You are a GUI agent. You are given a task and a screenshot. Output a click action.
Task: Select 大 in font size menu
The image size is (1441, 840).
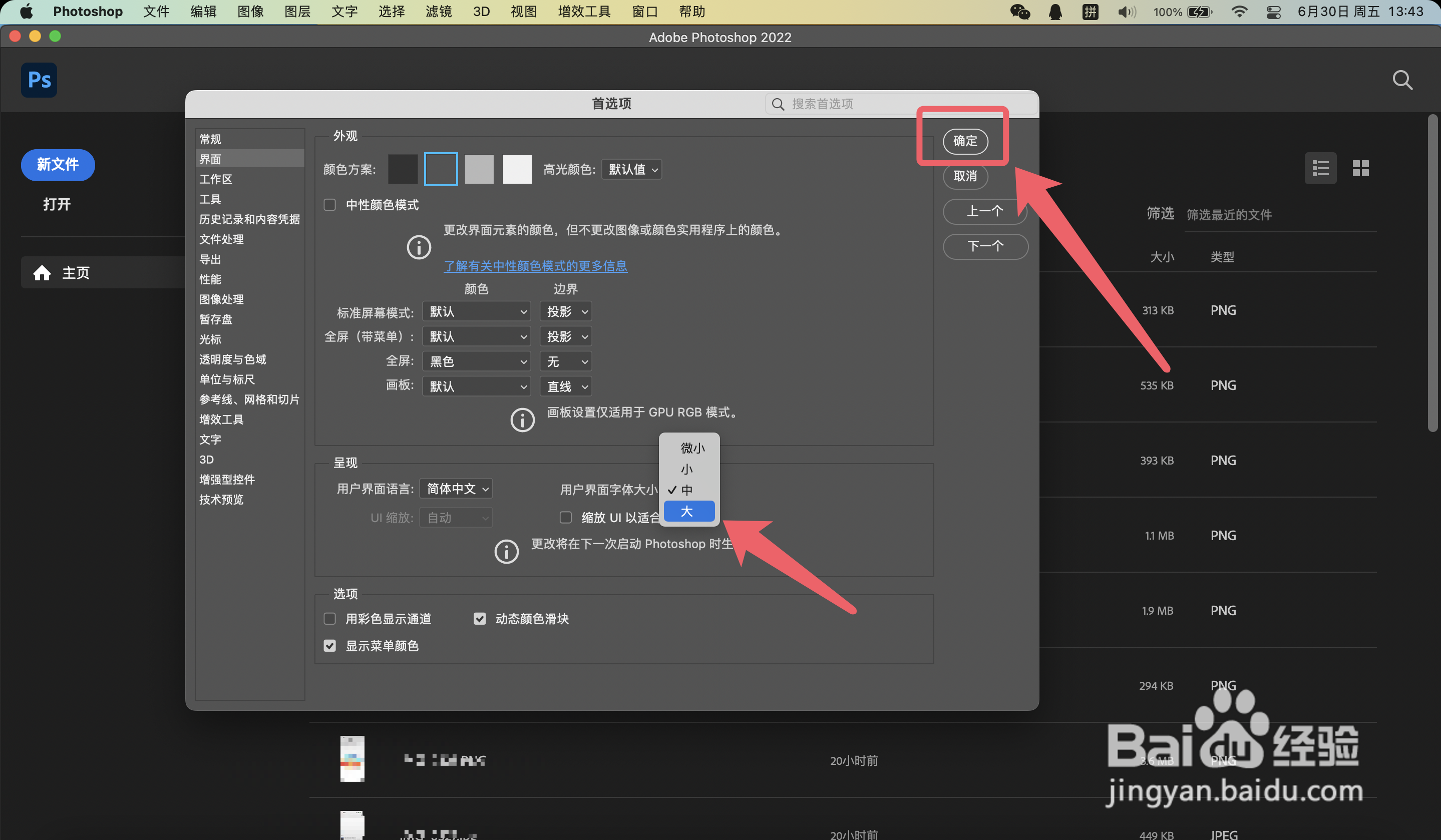(688, 511)
